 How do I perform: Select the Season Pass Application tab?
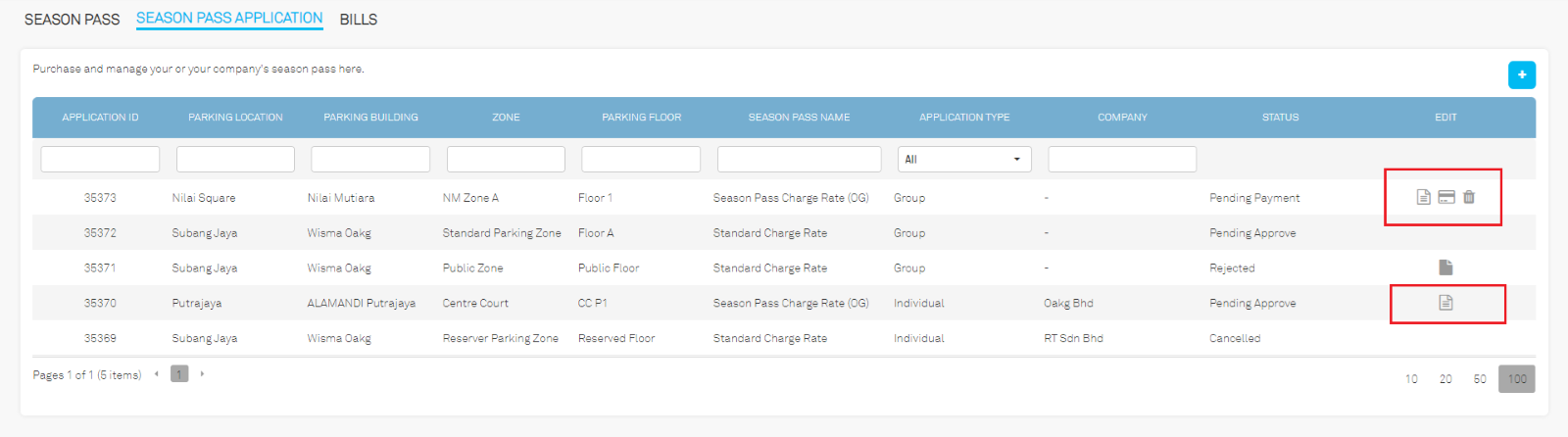pos(229,19)
